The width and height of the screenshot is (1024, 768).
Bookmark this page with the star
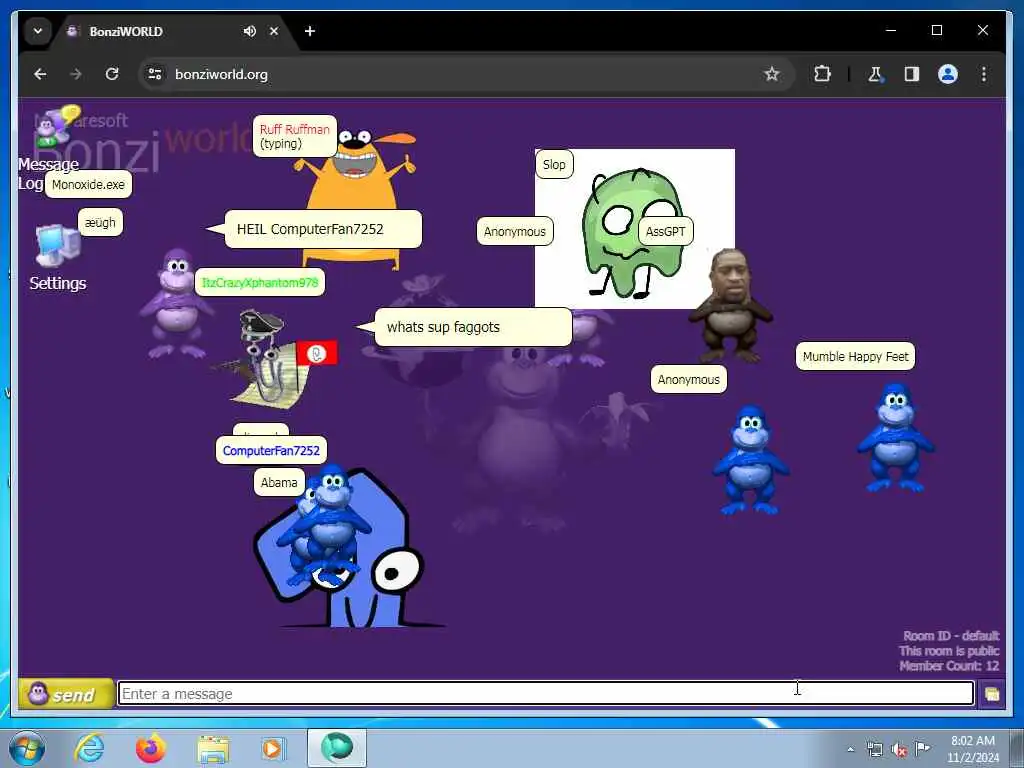771,74
